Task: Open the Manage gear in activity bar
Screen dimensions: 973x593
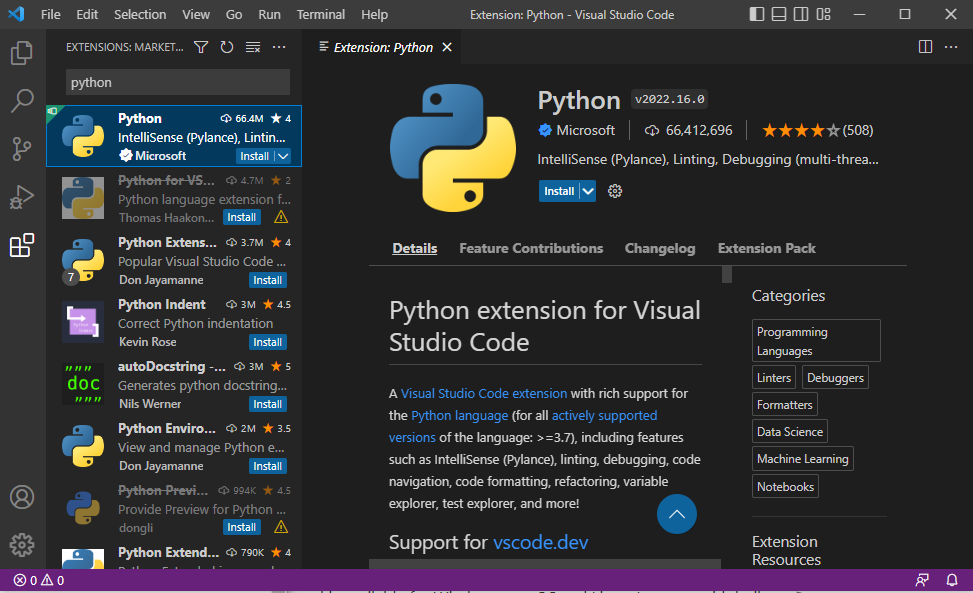Action: (x=22, y=545)
